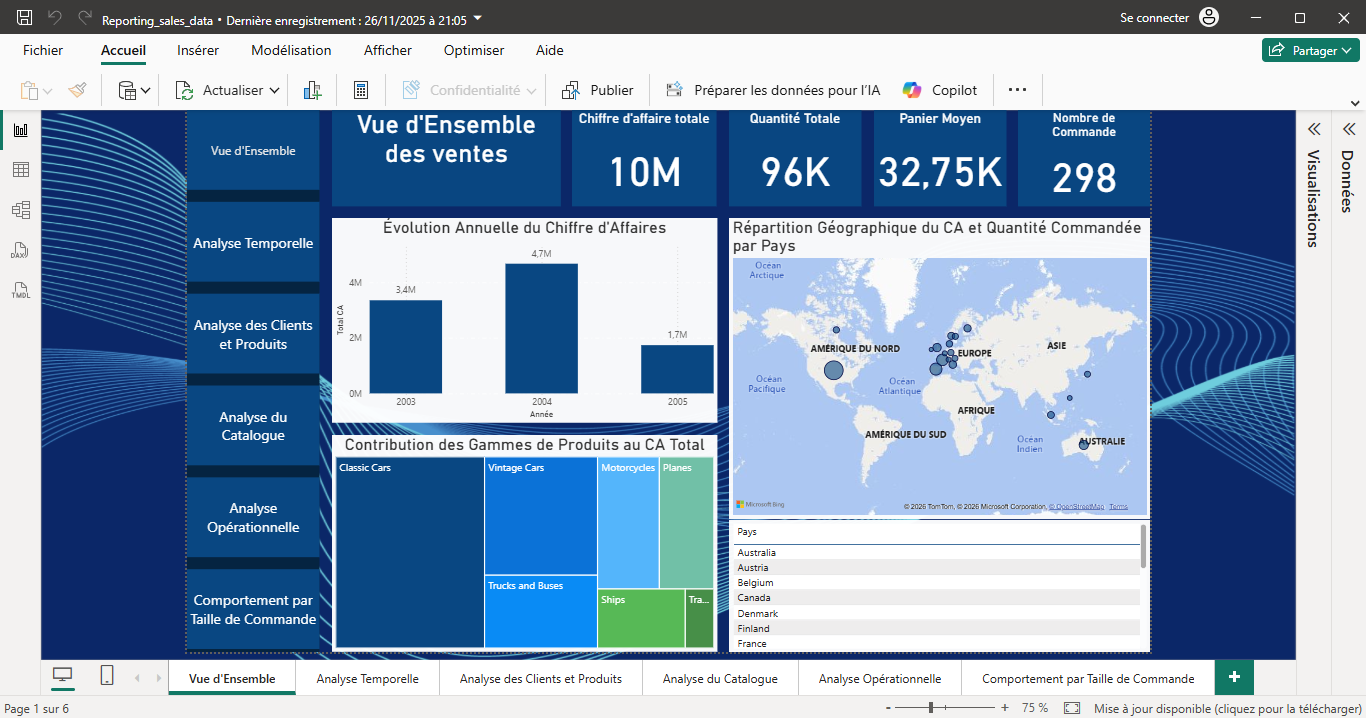
Task: Click Analyse Temporelle navigation button on report
Action: pyautogui.click(x=253, y=243)
